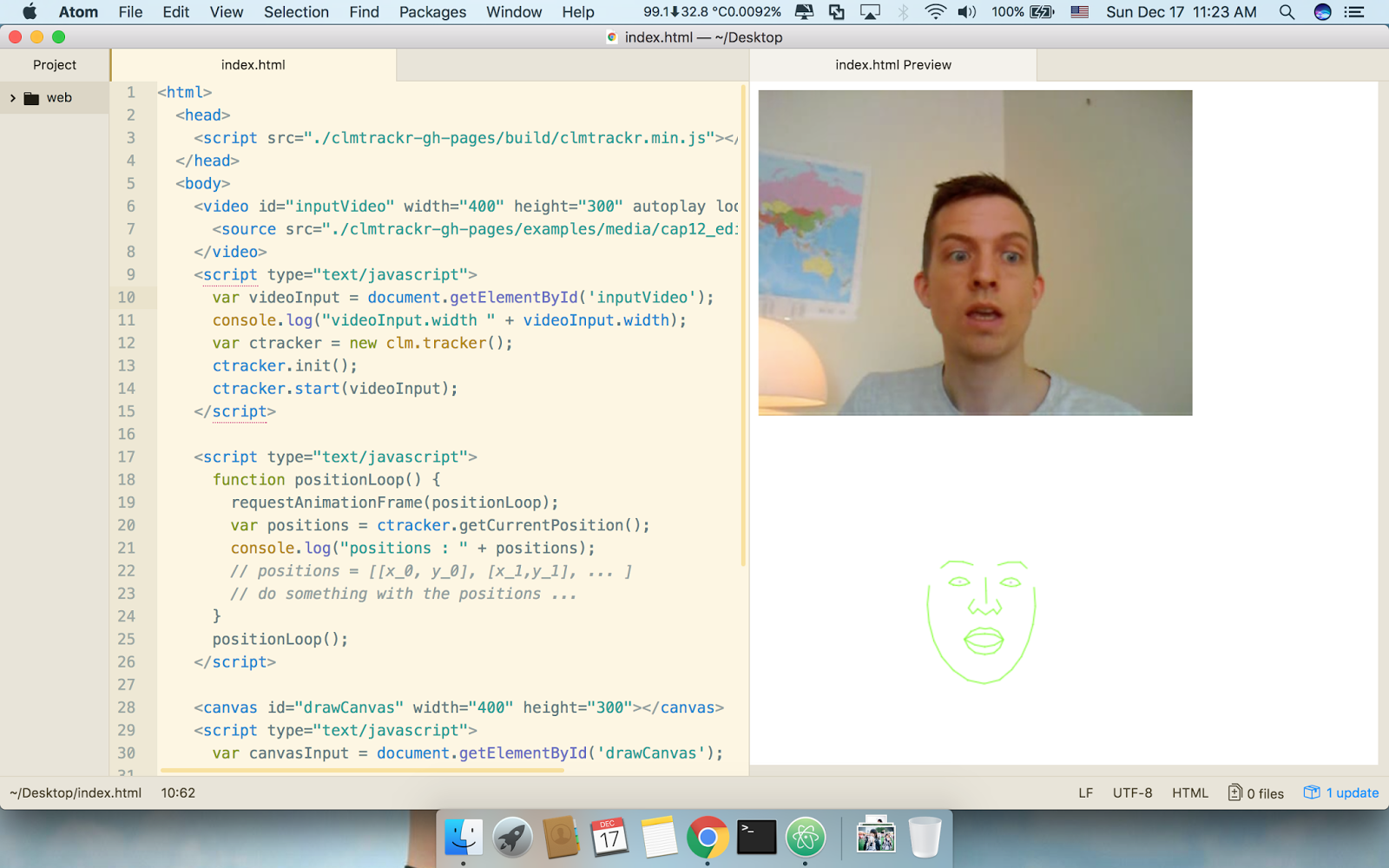Open the Edit menu
This screenshot has height=868, width=1389.
coord(175,12)
